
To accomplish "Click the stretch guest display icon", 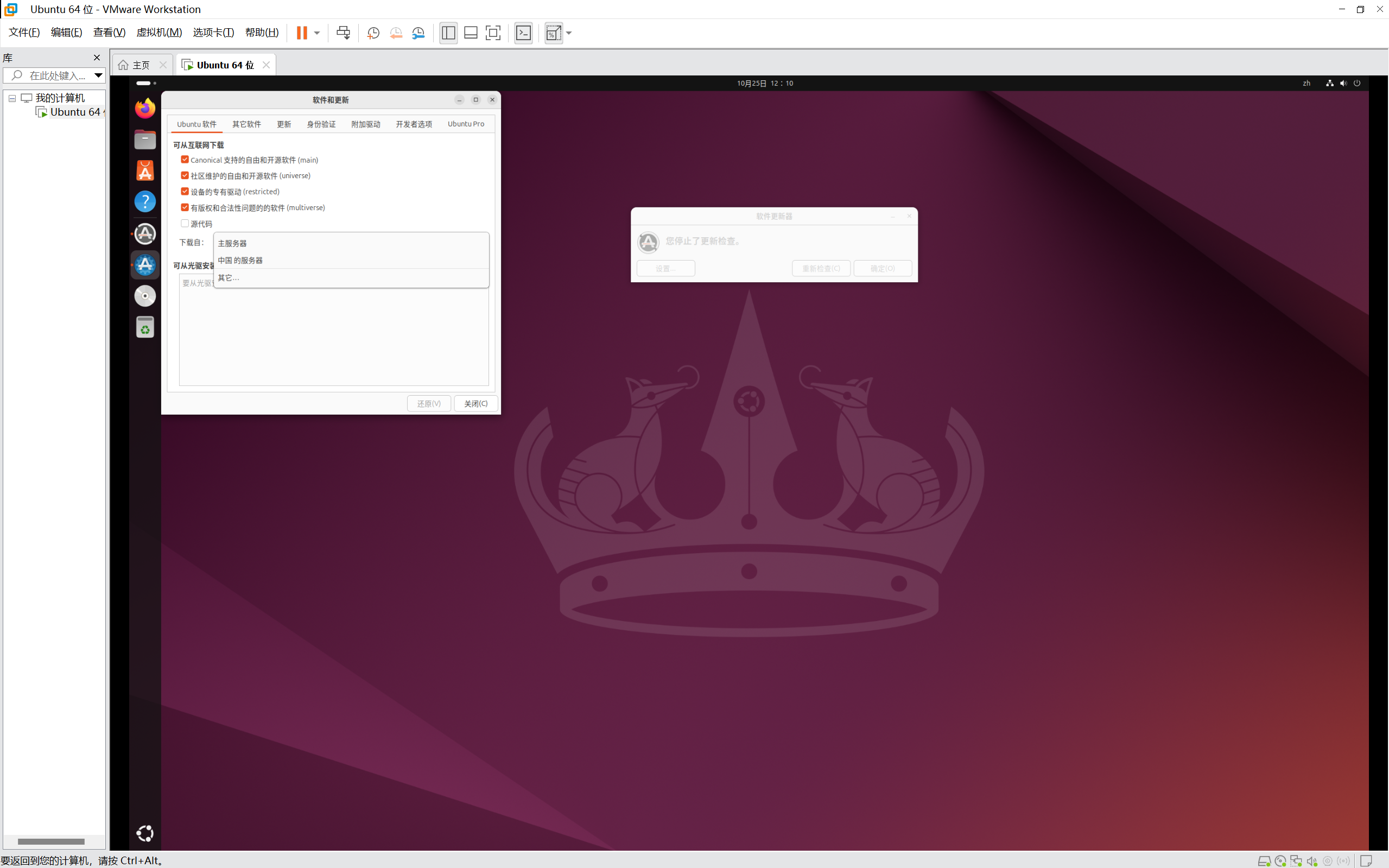I will pos(553,33).
